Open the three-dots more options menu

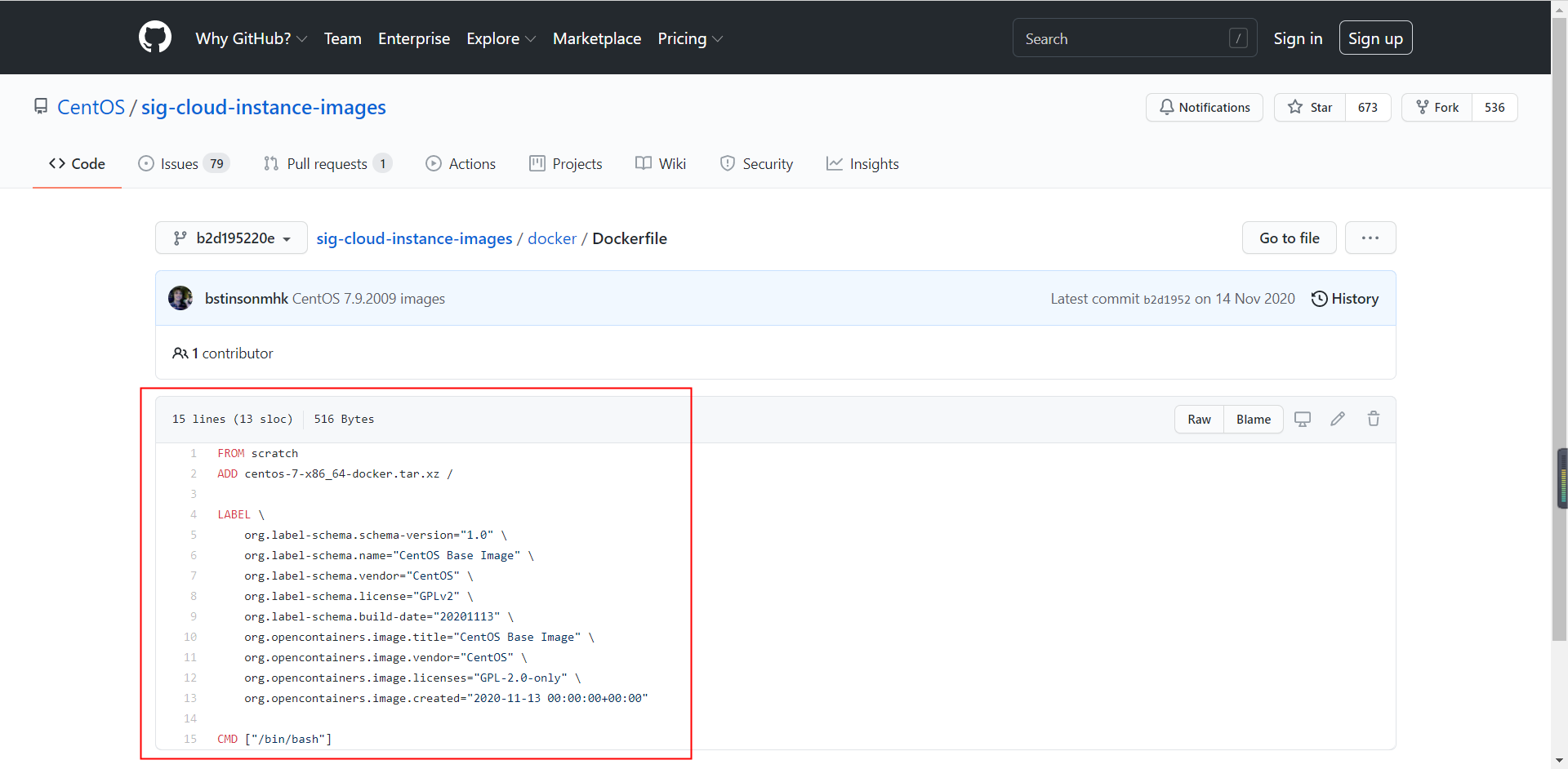click(x=1370, y=238)
